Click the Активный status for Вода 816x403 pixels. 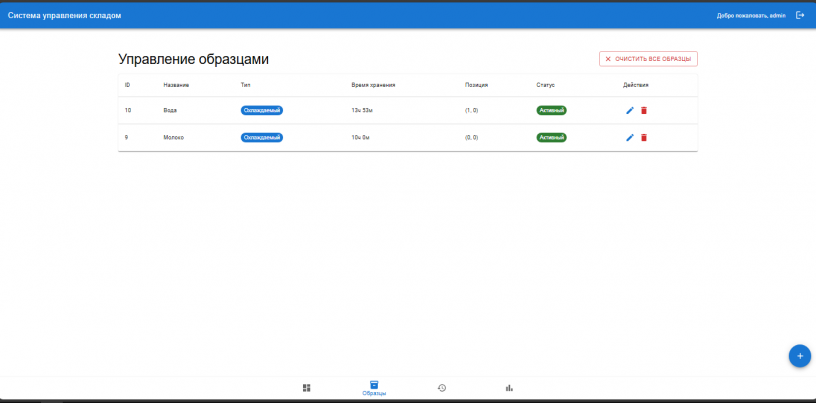552,110
